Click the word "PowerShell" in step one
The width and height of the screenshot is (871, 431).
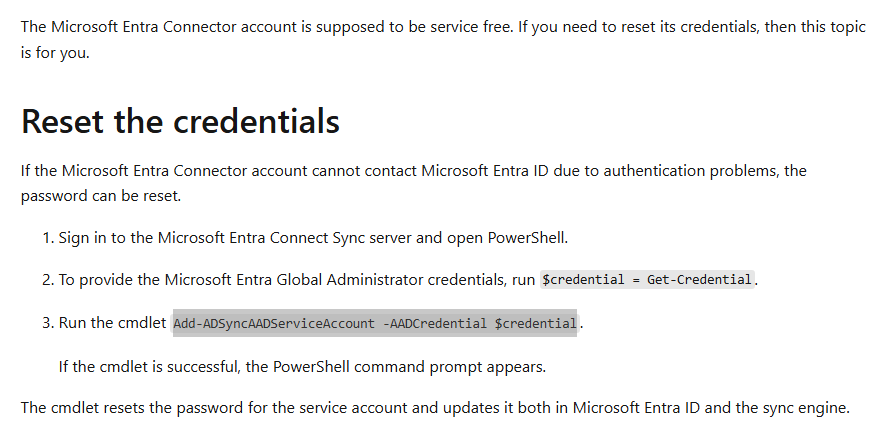point(528,239)
